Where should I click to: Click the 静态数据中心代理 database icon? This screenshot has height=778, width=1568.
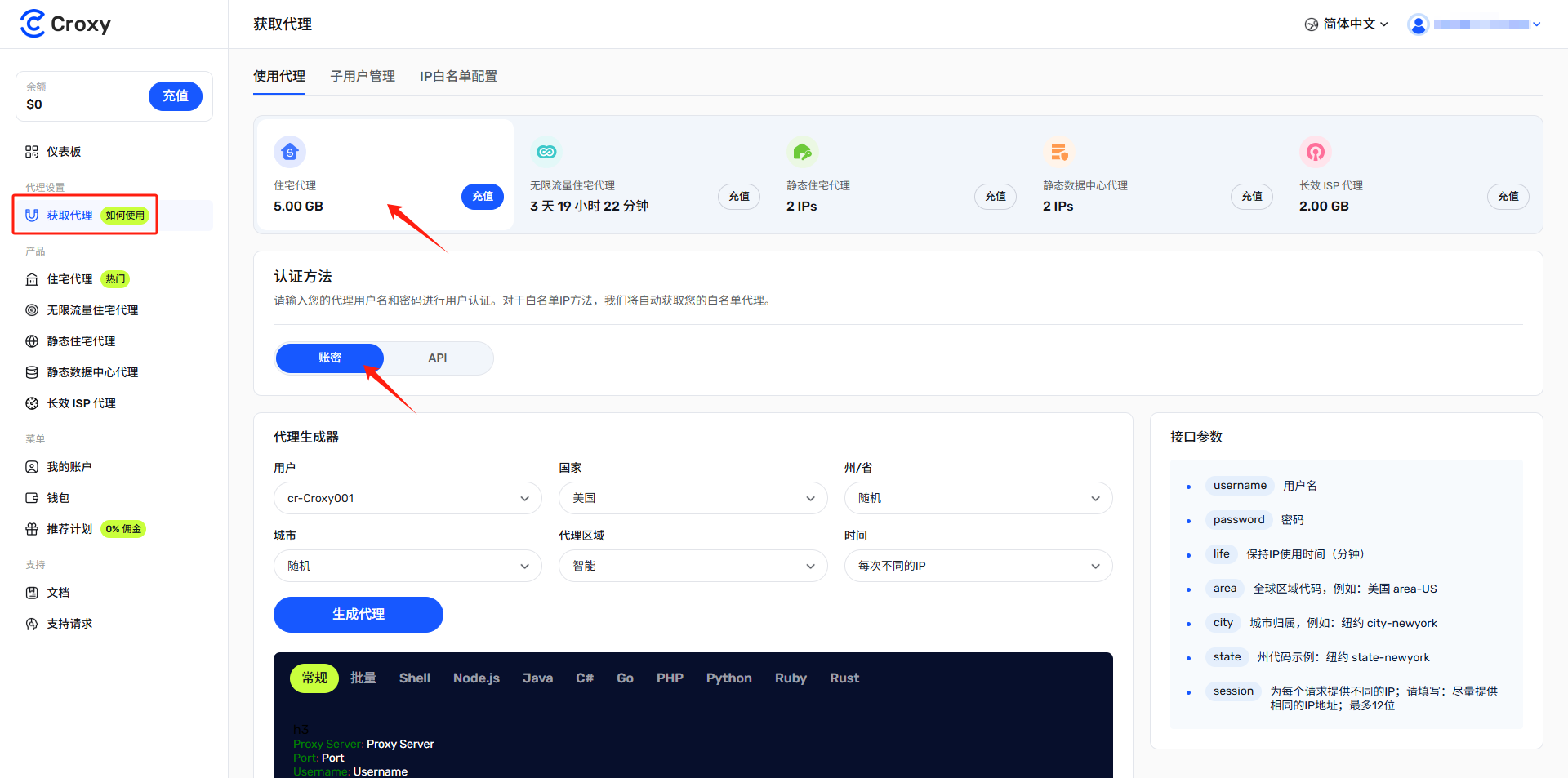(x=32, y=372)
